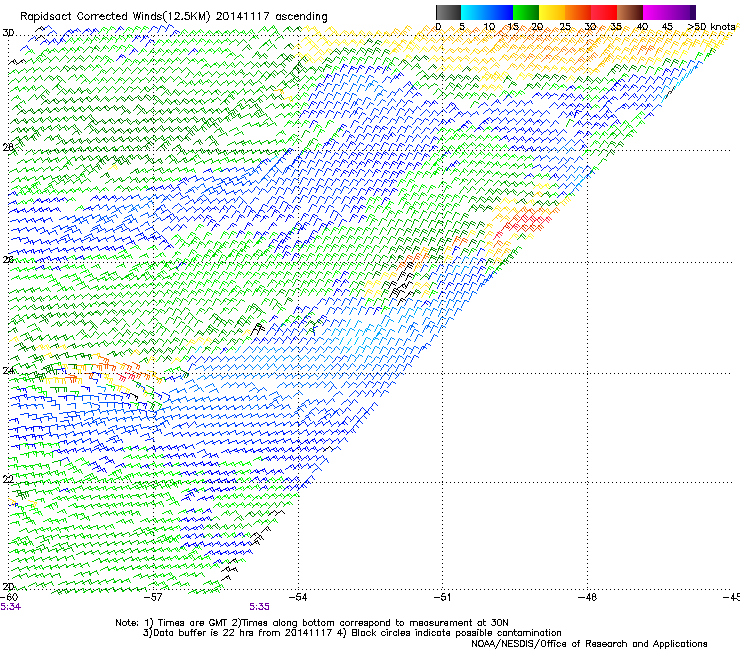Click the 'Rapidscat Corrected Winds(12.5KM)' title
The height and width of the screenshot is (650, 740).
point(116,17)
